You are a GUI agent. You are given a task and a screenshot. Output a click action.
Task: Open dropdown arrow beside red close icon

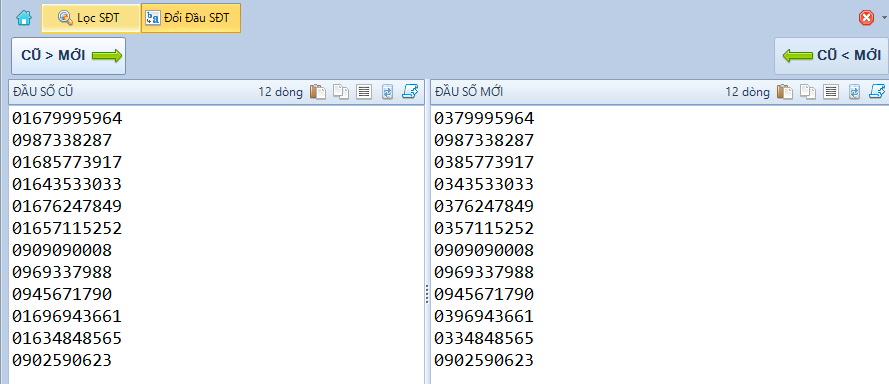pyautogui.click(x=883, y=18)
